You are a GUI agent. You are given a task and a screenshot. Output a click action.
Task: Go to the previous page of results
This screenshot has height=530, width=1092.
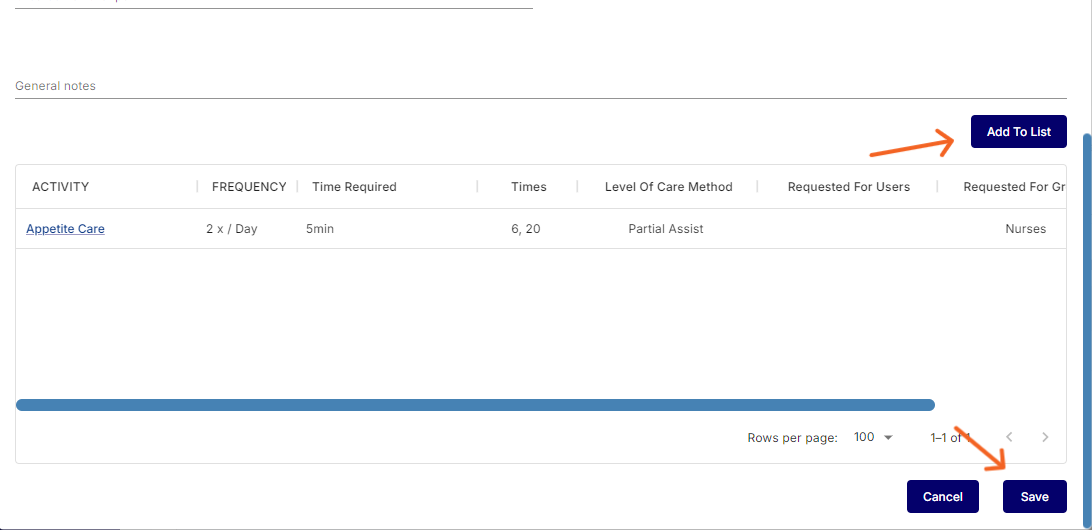[1010, 437]
